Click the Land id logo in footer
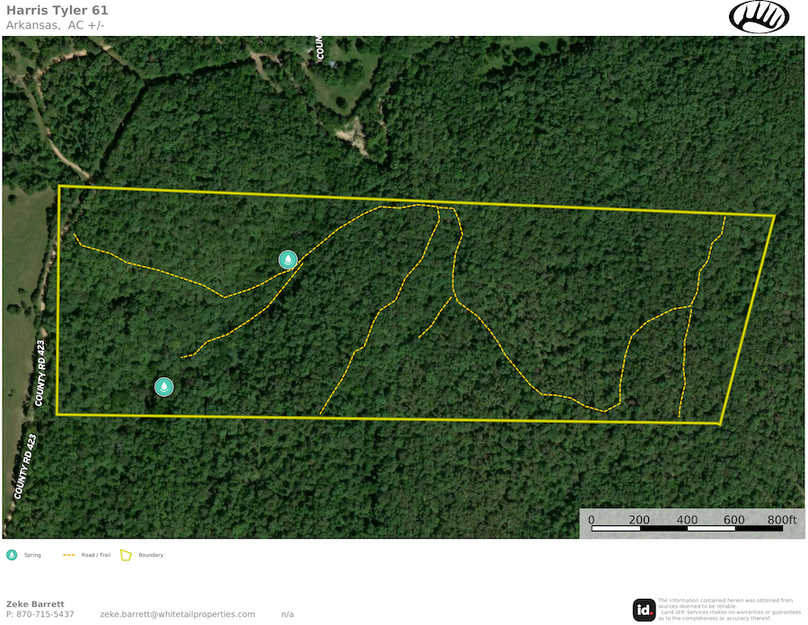 click(644, 609)
